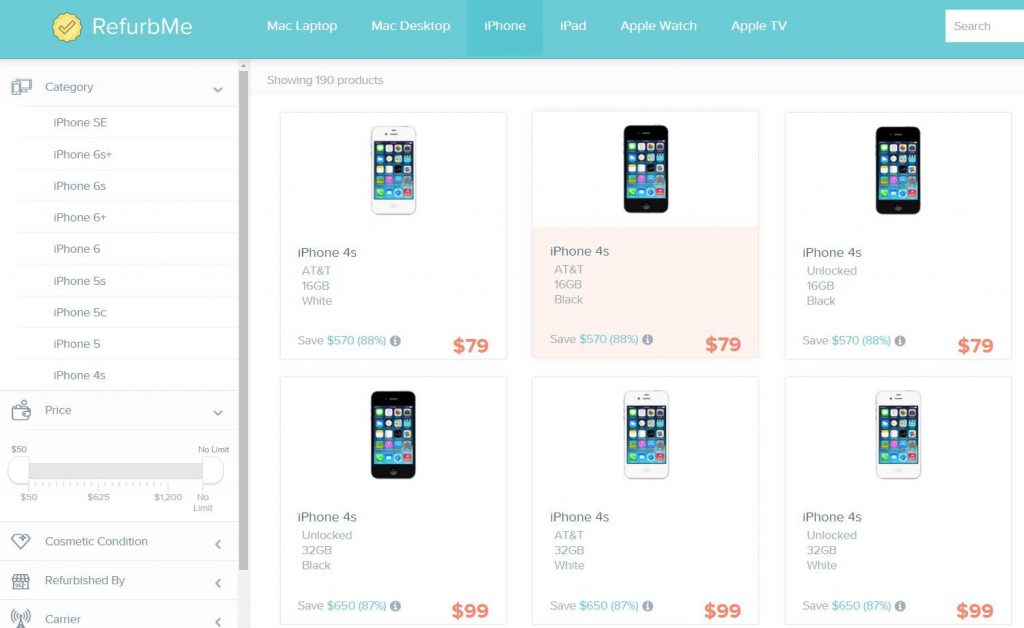Click the Refurbished By store icon
This screenshot has width=1024, height=628.
click(x=21, y=581)
